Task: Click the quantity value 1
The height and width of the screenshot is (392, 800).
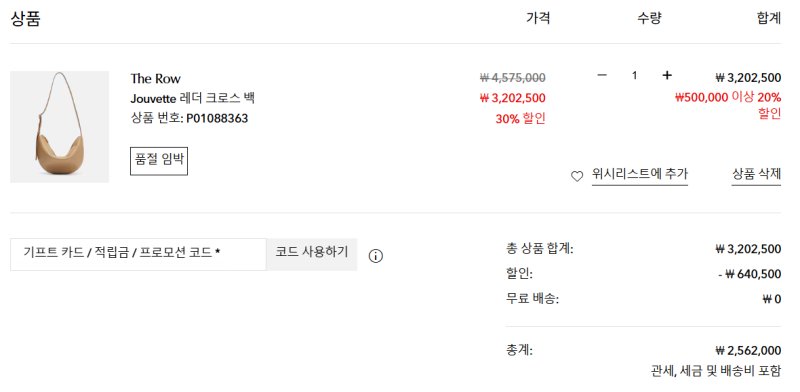Action: (634, 76)
